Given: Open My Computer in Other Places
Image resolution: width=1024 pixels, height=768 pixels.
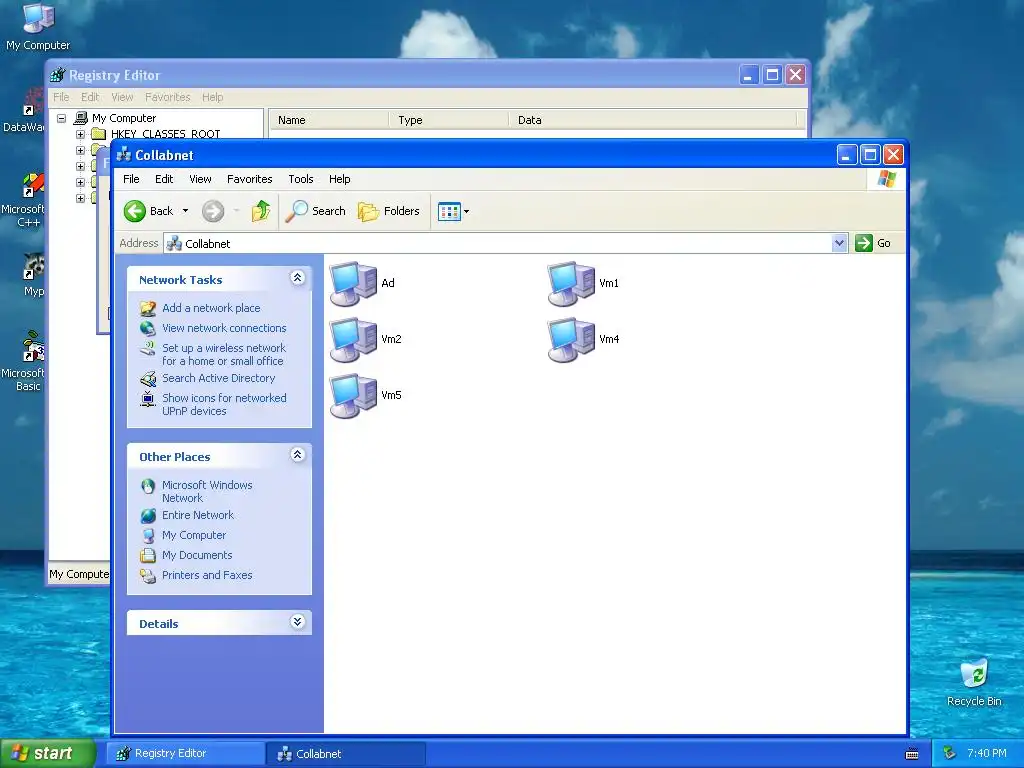Looking at the screenshot, I should (194, 536).
